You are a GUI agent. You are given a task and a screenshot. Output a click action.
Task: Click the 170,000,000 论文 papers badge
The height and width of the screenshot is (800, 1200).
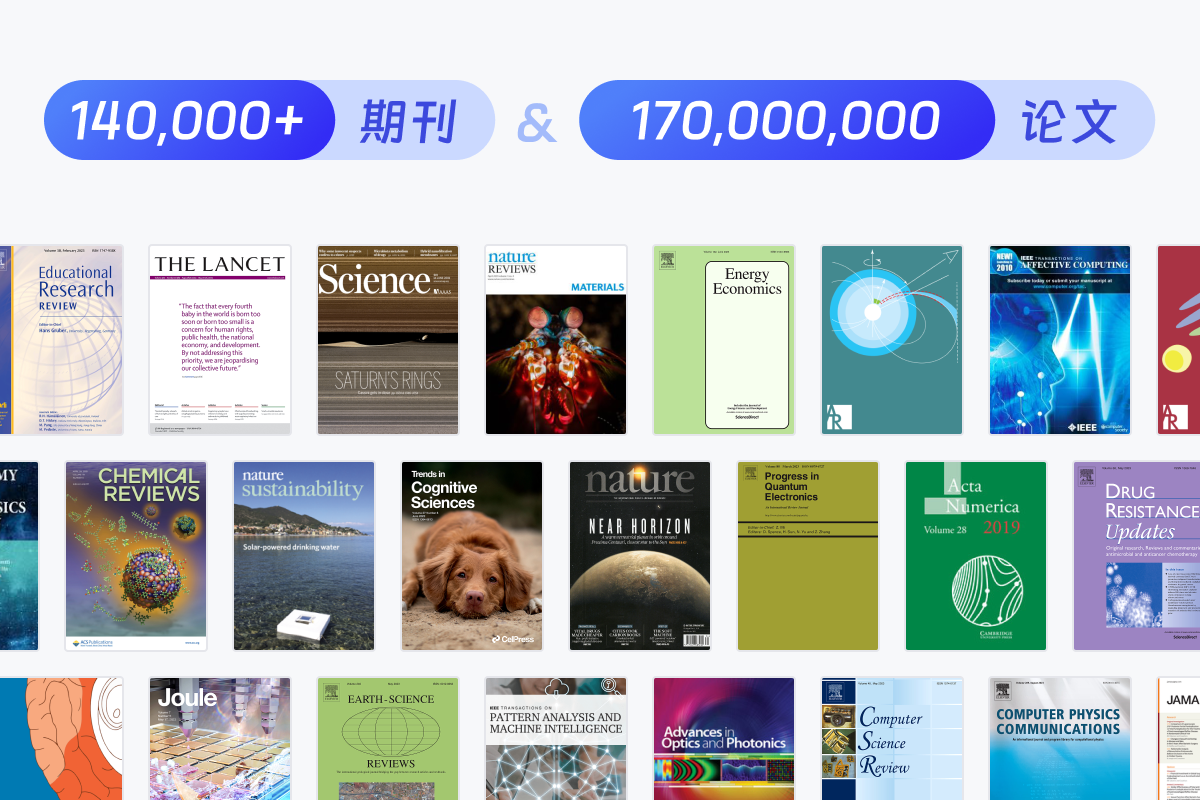pyautogui.click(x=866, y=120)
